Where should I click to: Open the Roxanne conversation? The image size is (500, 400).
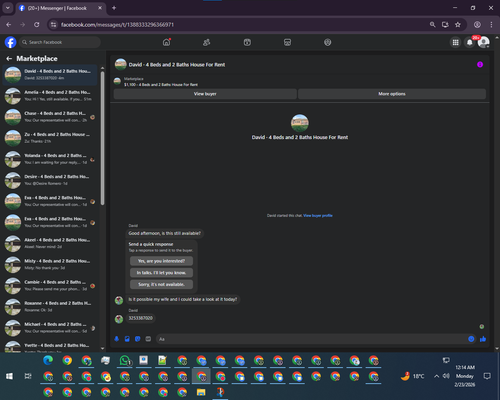[50, 307]
